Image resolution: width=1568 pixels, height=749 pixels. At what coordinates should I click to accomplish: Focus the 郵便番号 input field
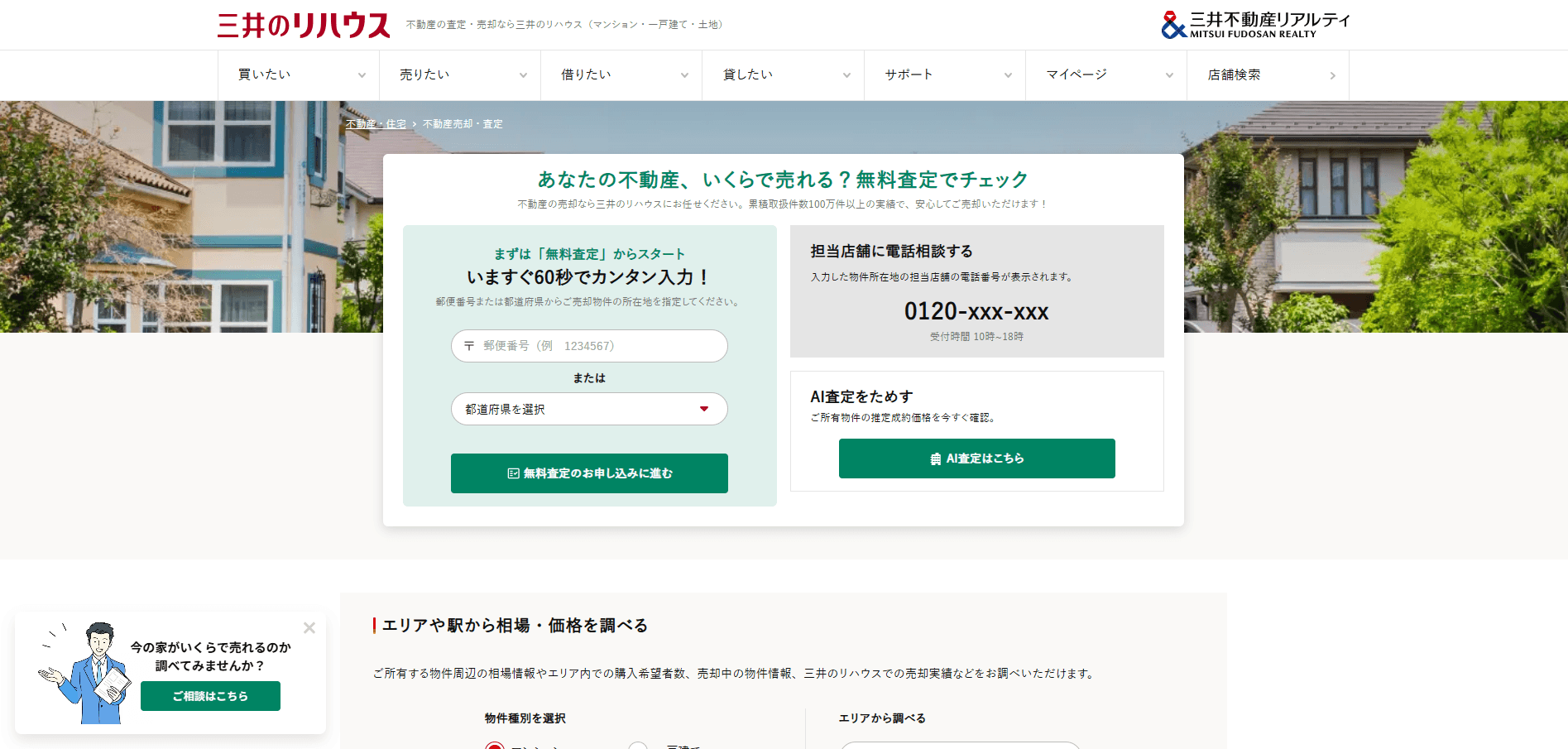coord(589,346)
